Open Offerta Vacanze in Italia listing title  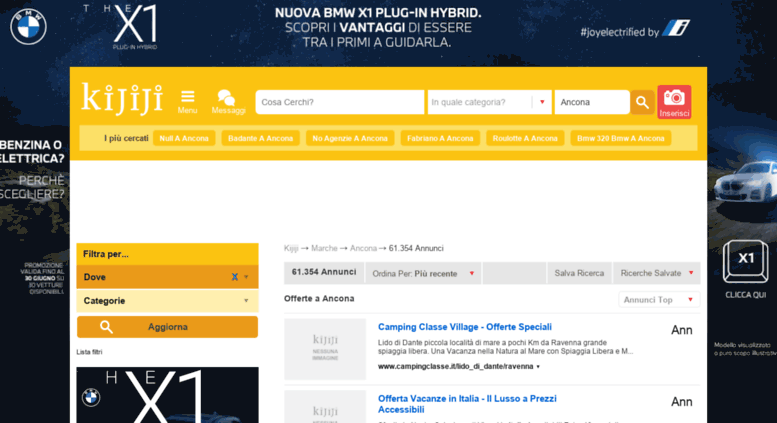point(467,404)
